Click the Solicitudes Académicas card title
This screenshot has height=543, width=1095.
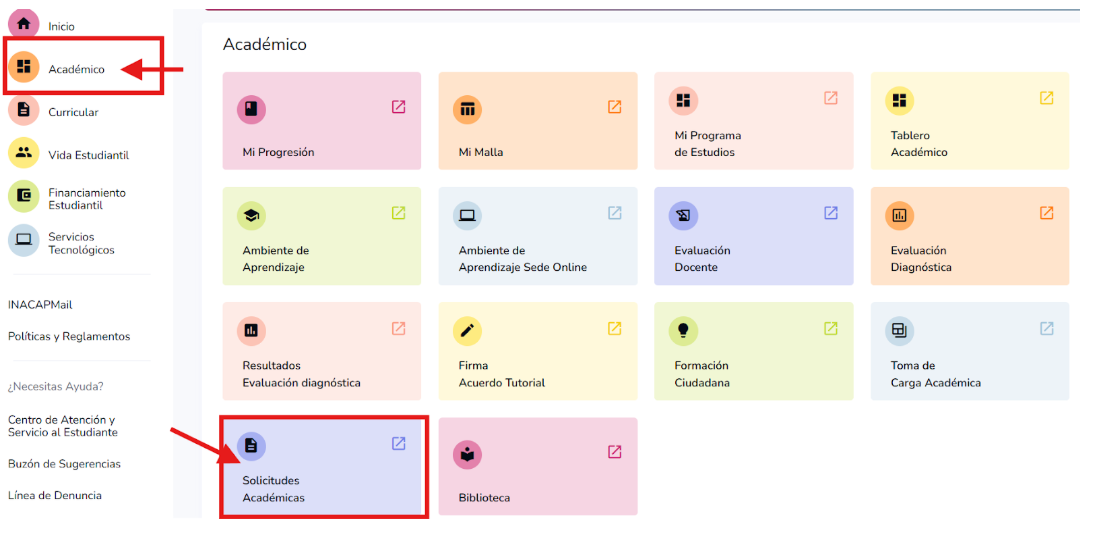coord(274,489)
